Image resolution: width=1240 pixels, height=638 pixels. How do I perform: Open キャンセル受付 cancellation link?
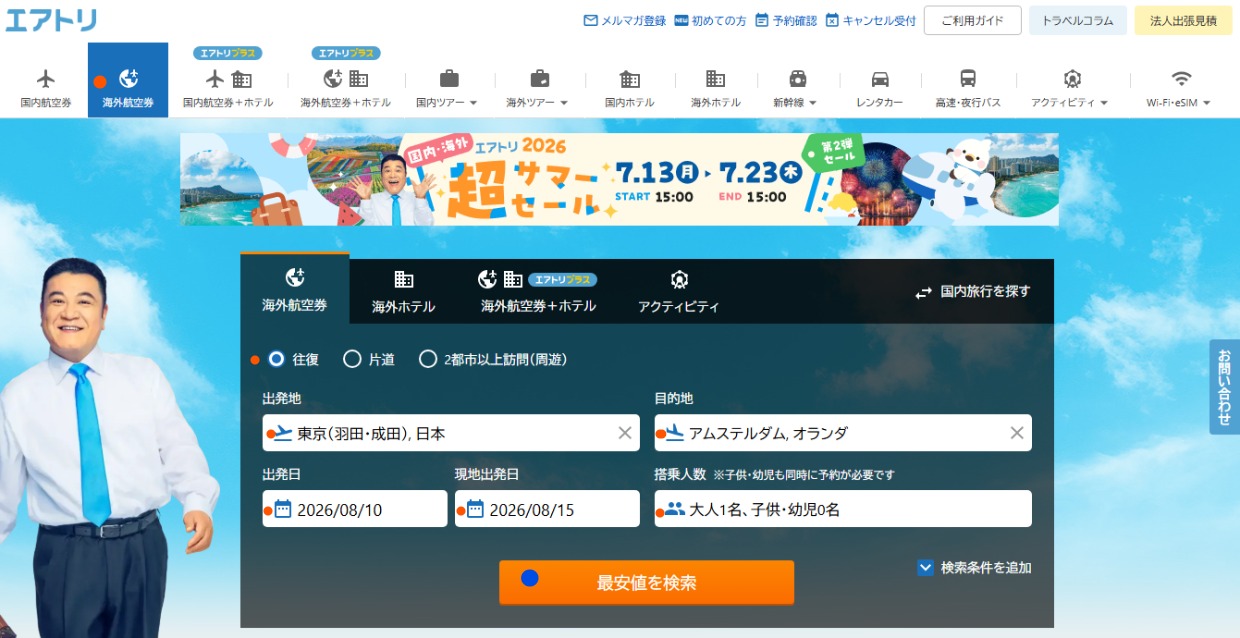871,20
